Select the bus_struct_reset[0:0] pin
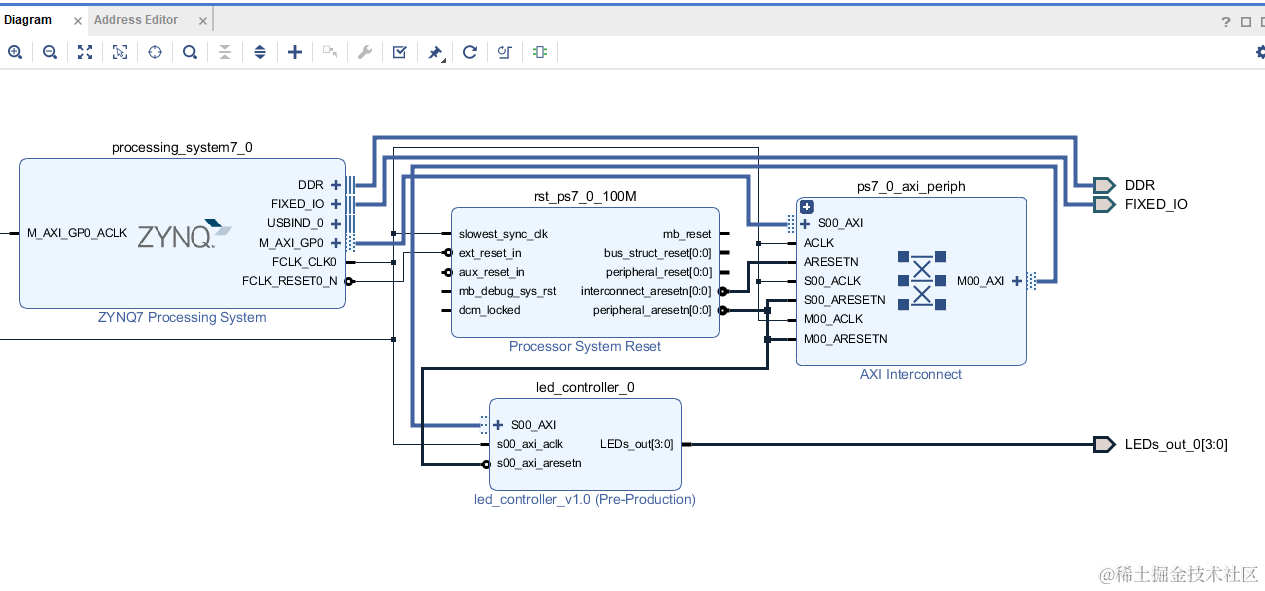 [x=658, y=253]
